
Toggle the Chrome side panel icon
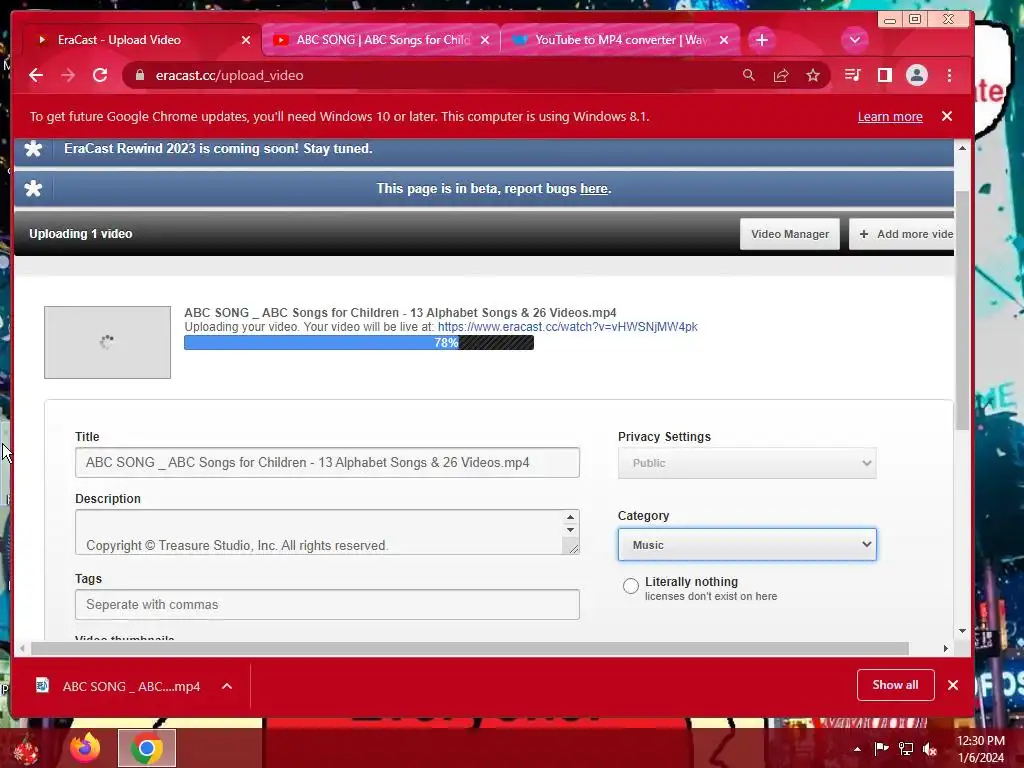point(884,75)
